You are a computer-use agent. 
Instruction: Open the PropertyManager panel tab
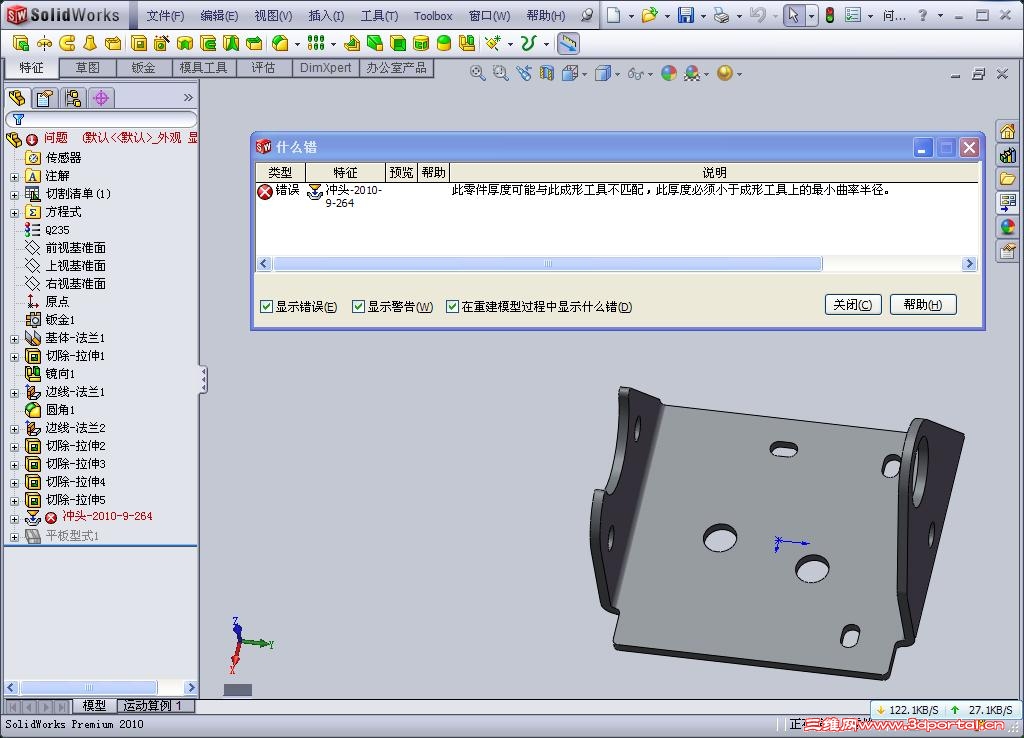click(x=44, y=98)
